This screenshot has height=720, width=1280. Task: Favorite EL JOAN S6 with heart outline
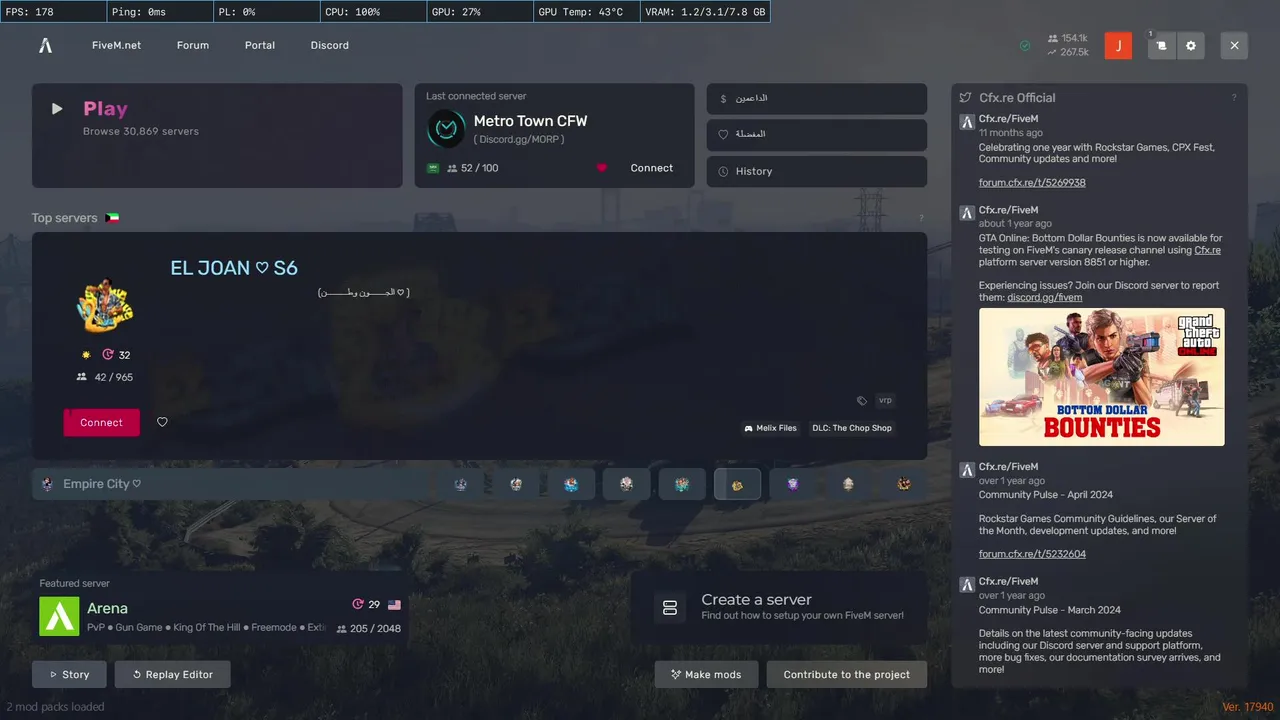point(162,422)
